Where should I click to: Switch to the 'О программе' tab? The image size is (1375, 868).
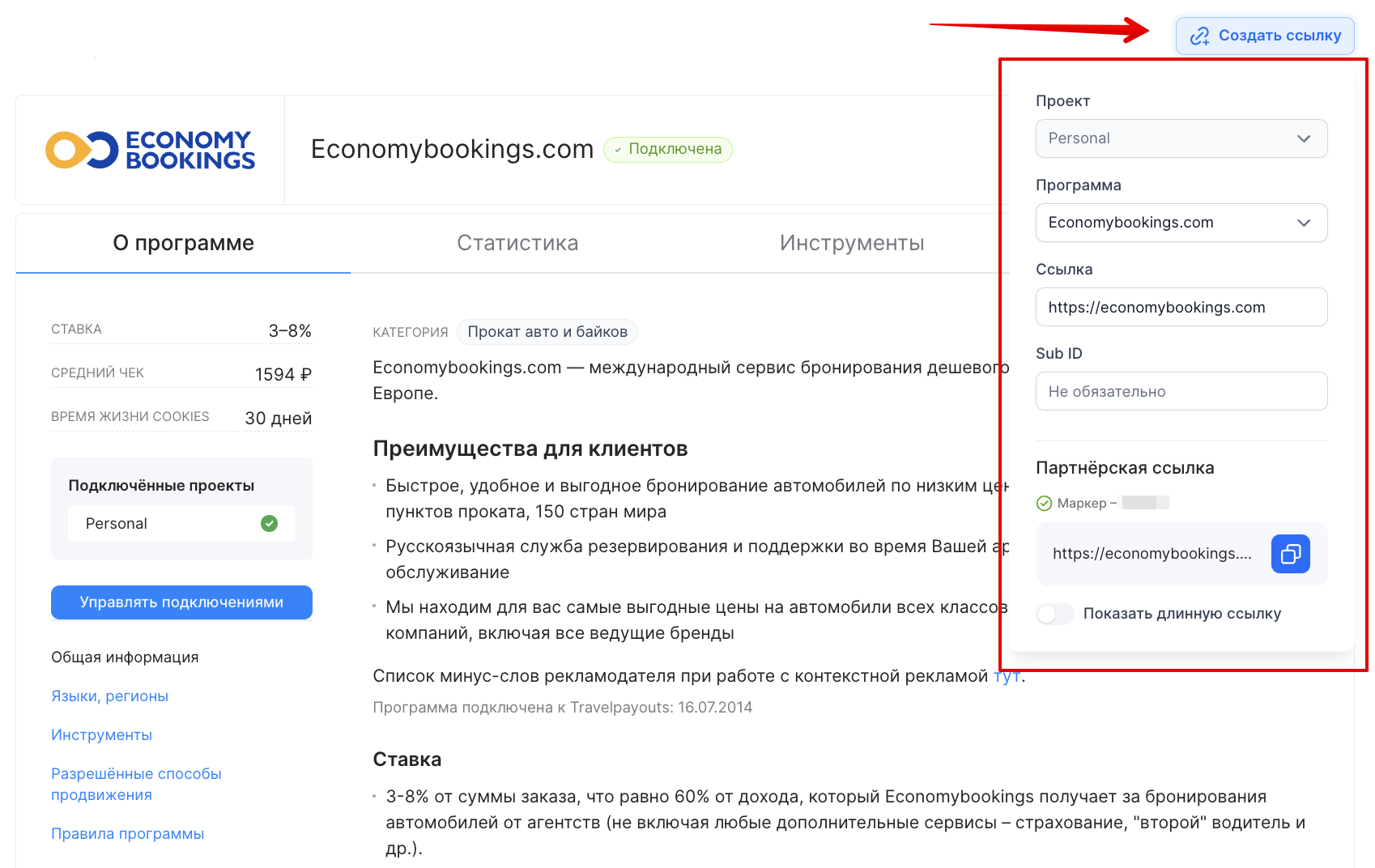(x=183, y=243)
